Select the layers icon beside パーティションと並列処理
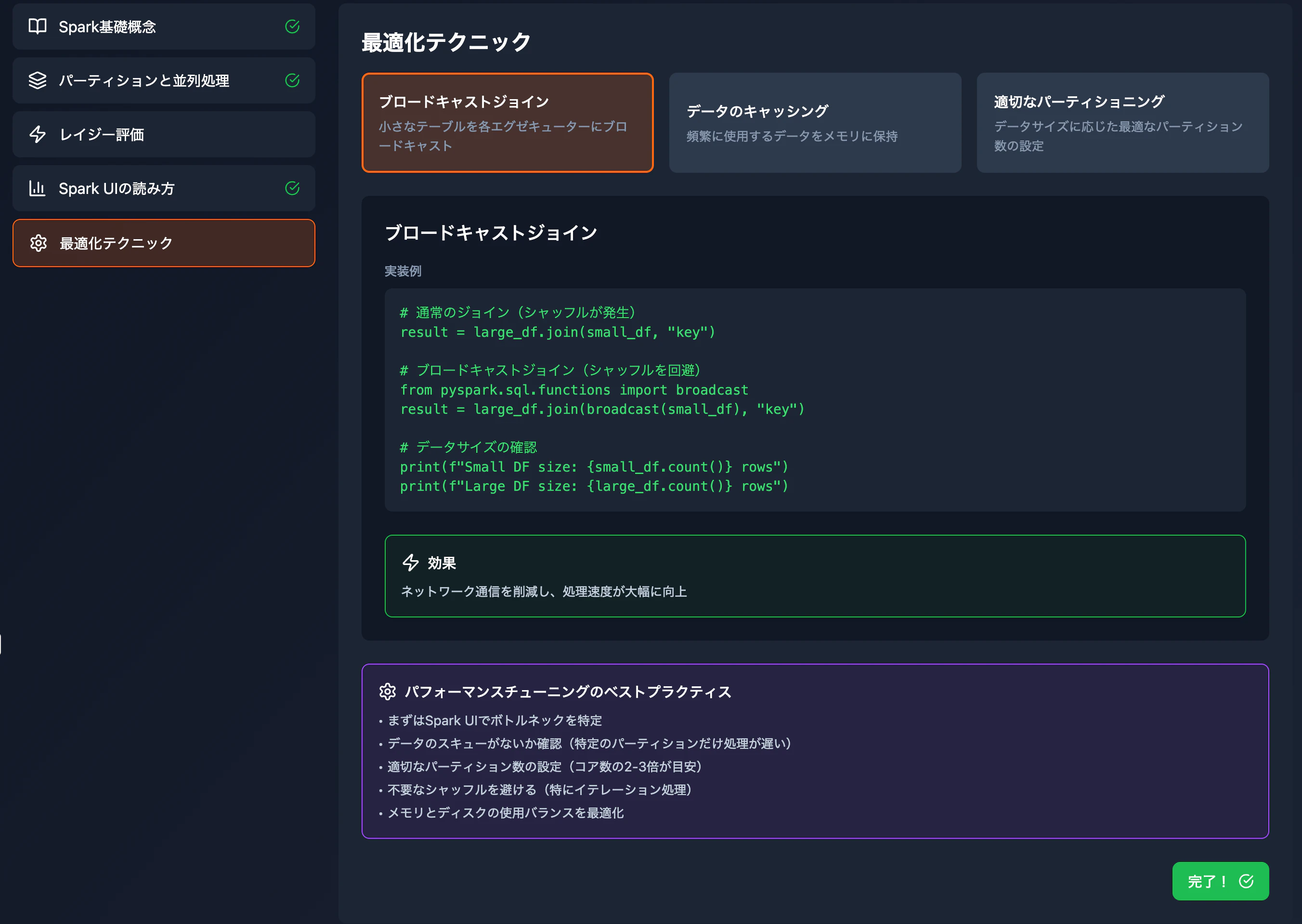Screen dimensions: 1302x924 [37, 80]
